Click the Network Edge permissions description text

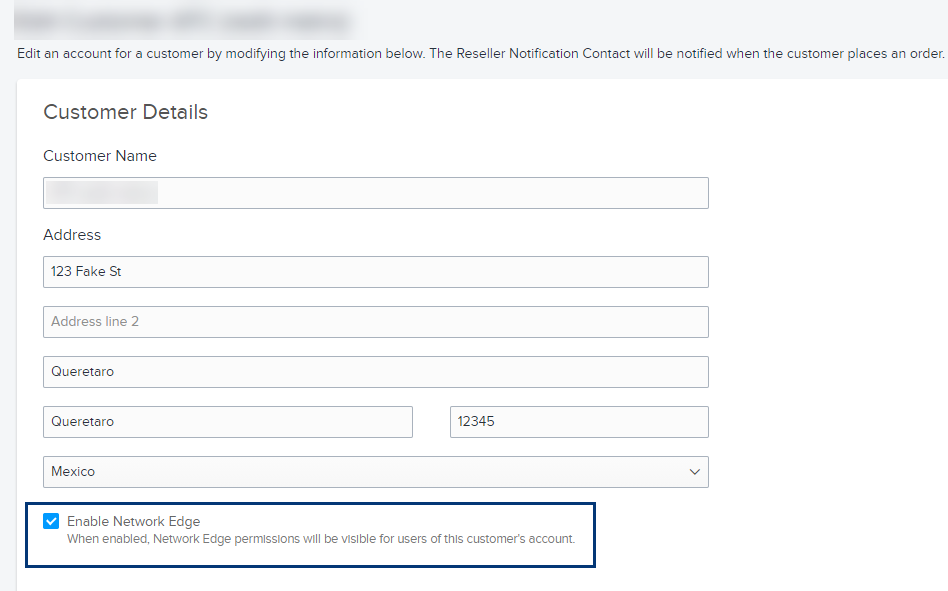point(321,538)
